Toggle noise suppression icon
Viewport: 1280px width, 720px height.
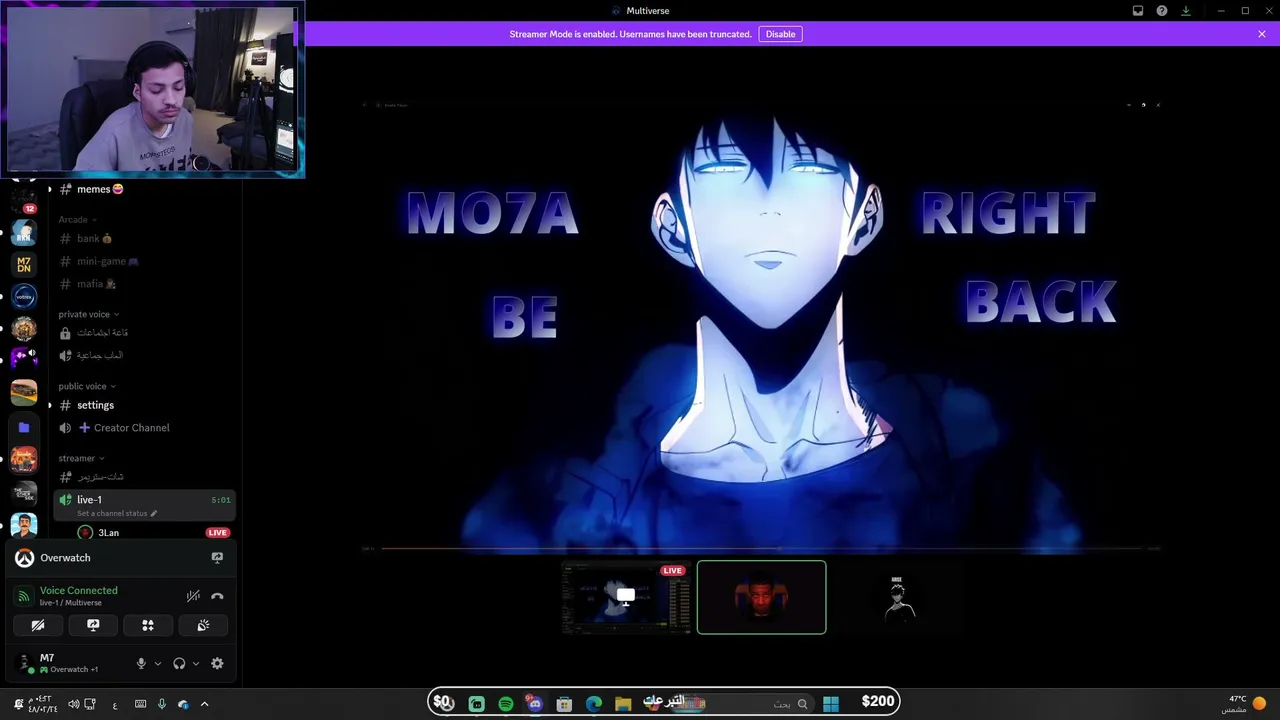(x=193, y=596)
